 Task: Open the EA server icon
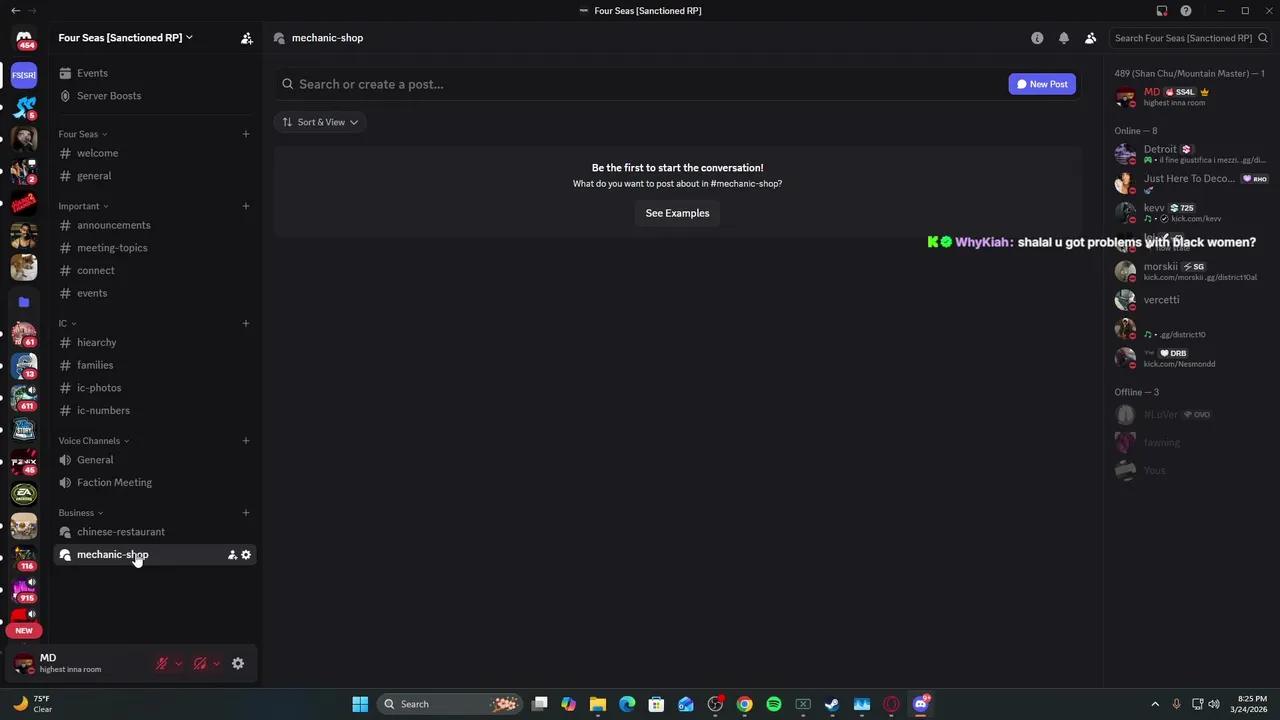24,494
